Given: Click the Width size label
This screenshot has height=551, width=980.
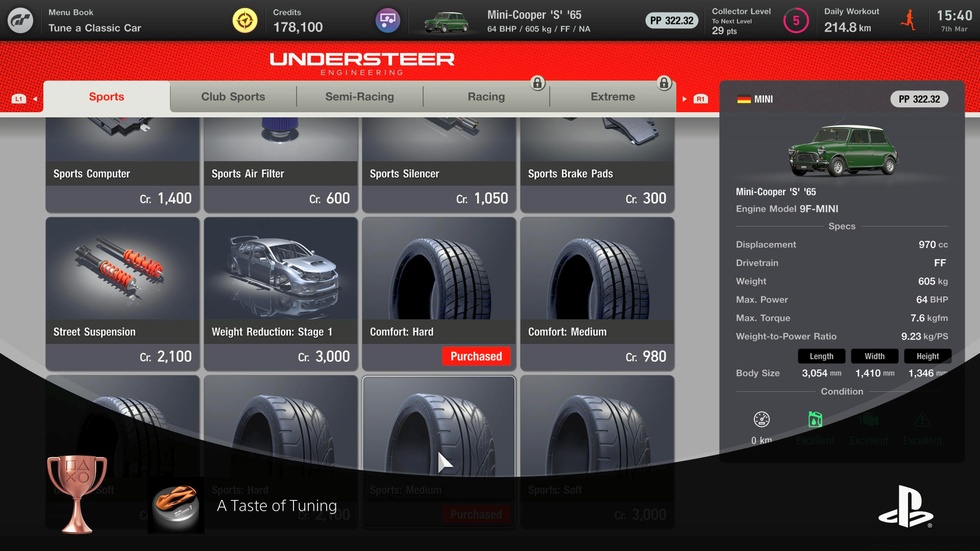Looking at the screenshot, I should click(874, 356).
